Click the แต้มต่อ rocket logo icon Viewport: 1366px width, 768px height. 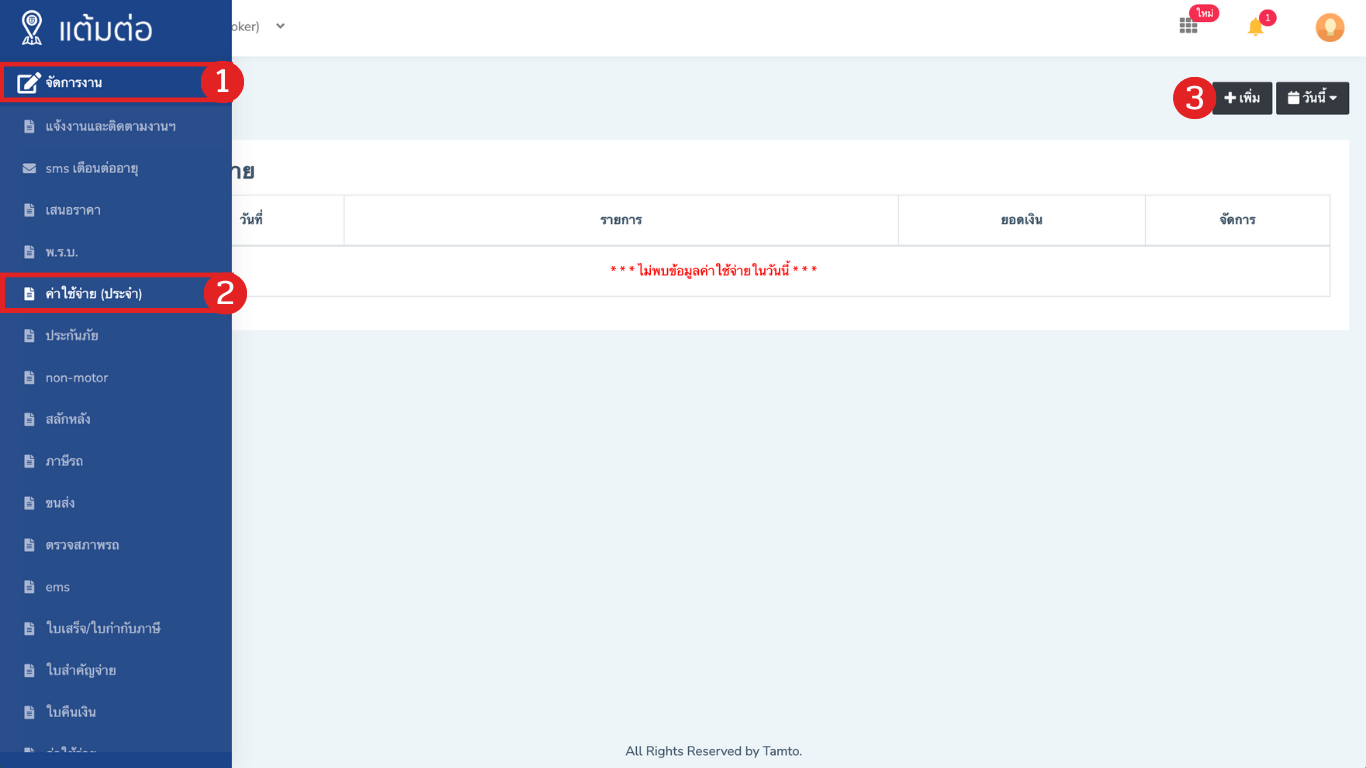[x=32, y=28]
